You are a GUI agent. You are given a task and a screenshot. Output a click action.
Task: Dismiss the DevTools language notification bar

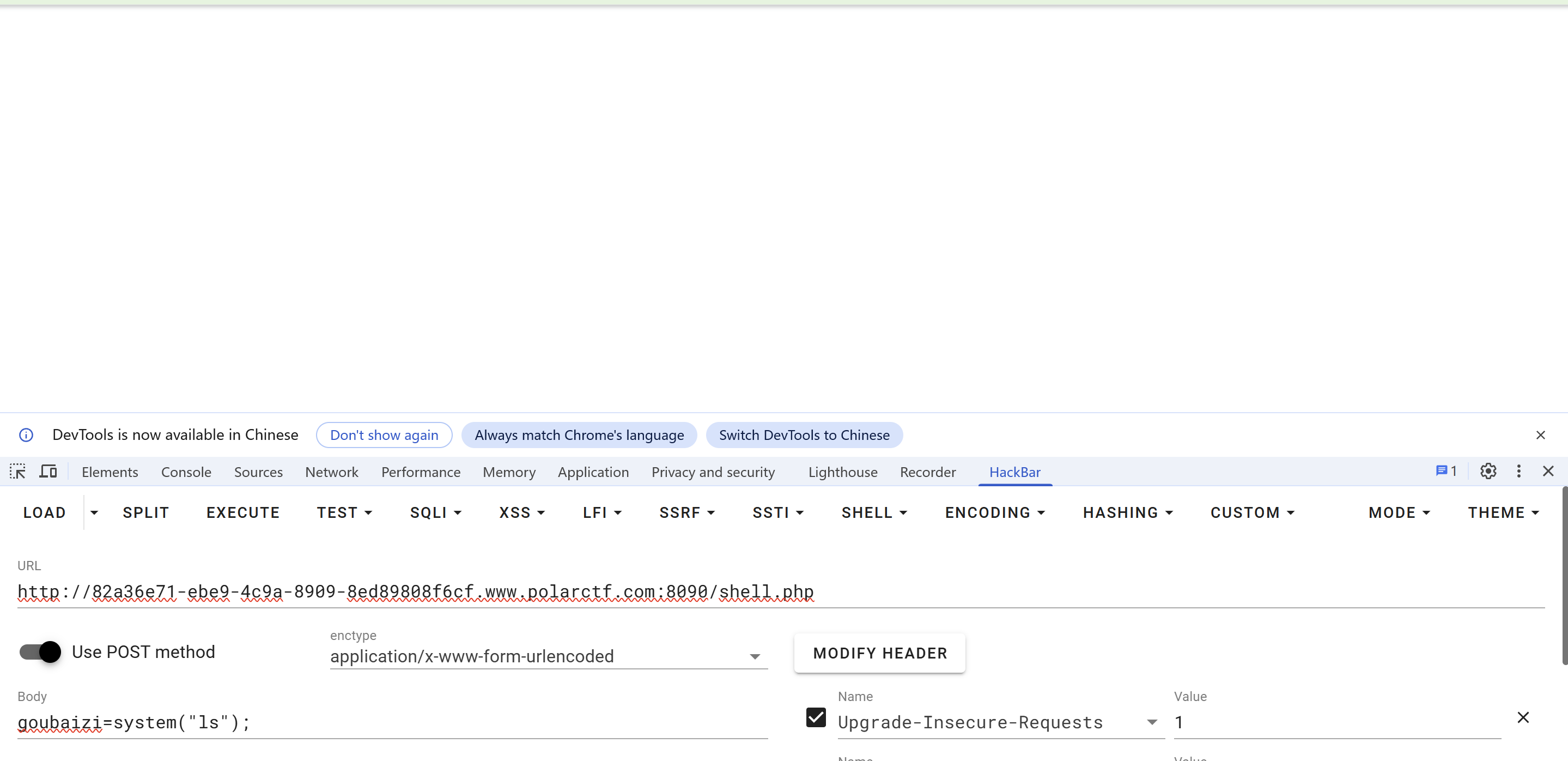[x=1540, y=436]
